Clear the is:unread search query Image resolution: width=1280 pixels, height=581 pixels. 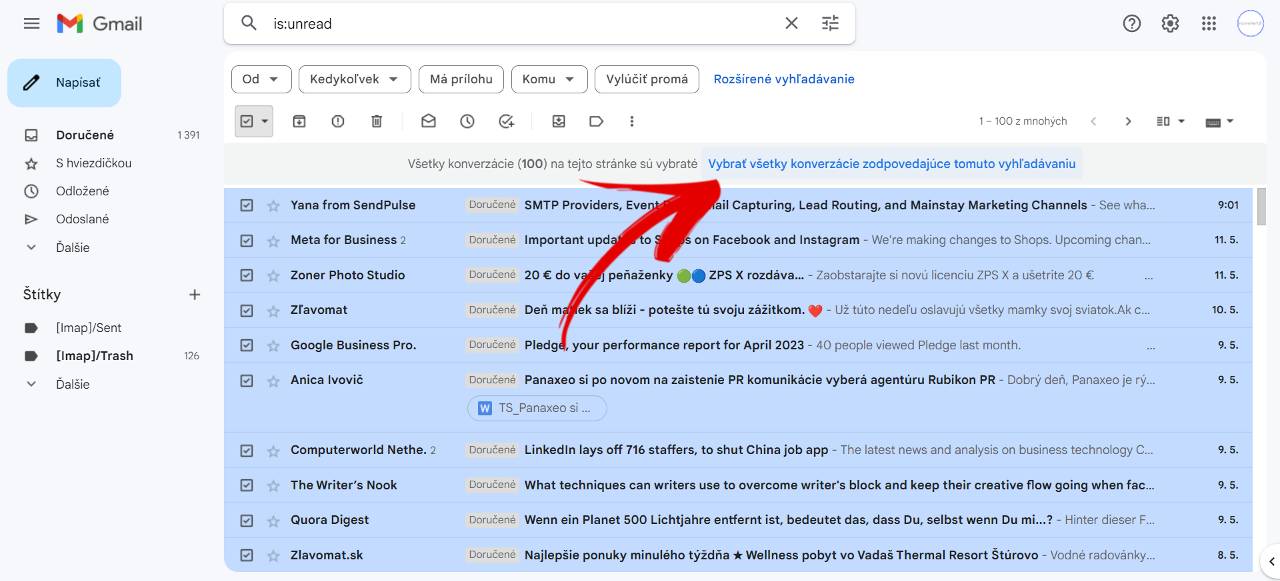(791, 23)
